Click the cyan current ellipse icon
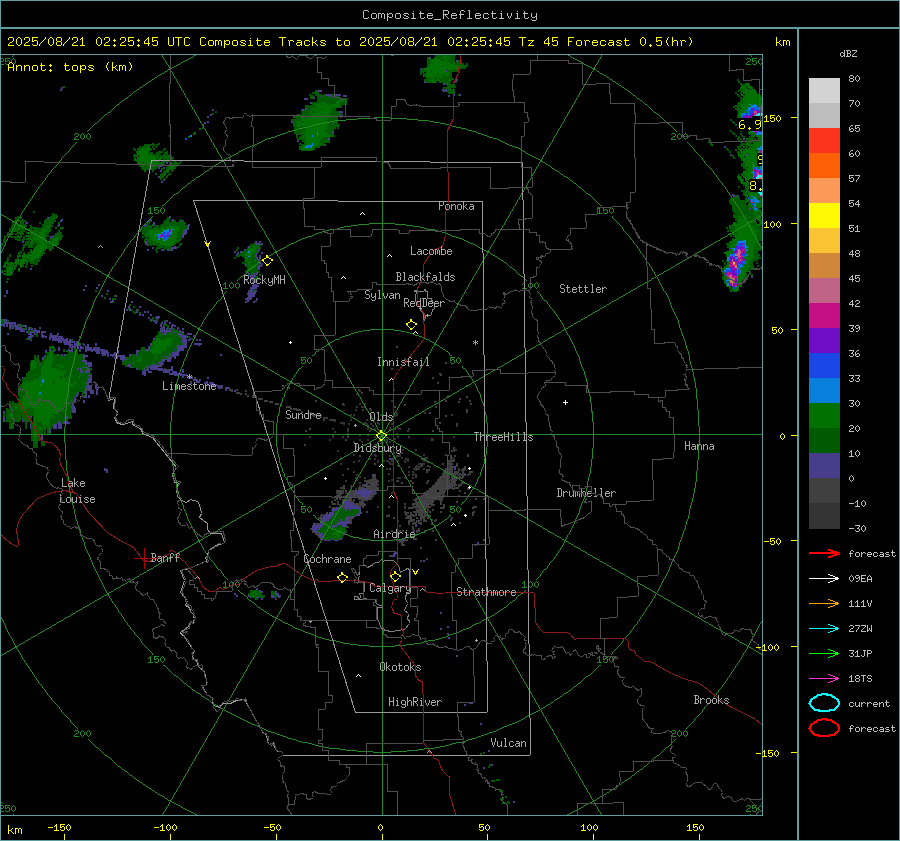Viewport: 900px width, 841px height. click(x=824, y=703)
